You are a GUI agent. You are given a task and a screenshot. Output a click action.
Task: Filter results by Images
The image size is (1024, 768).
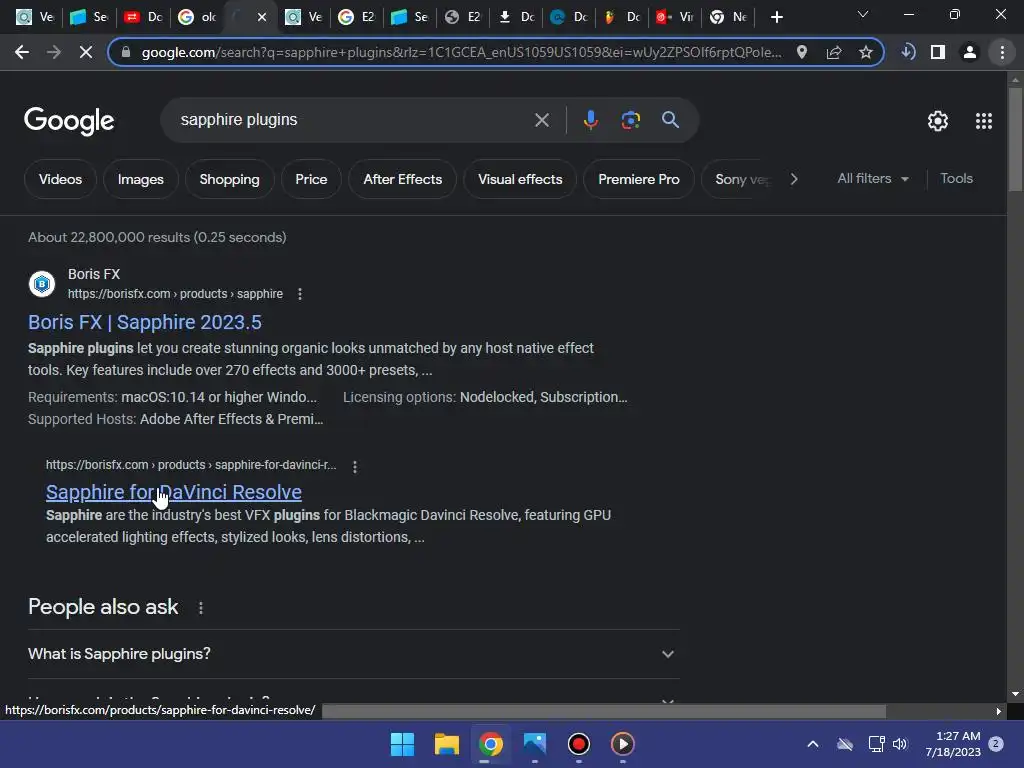(x=140, y=179)
